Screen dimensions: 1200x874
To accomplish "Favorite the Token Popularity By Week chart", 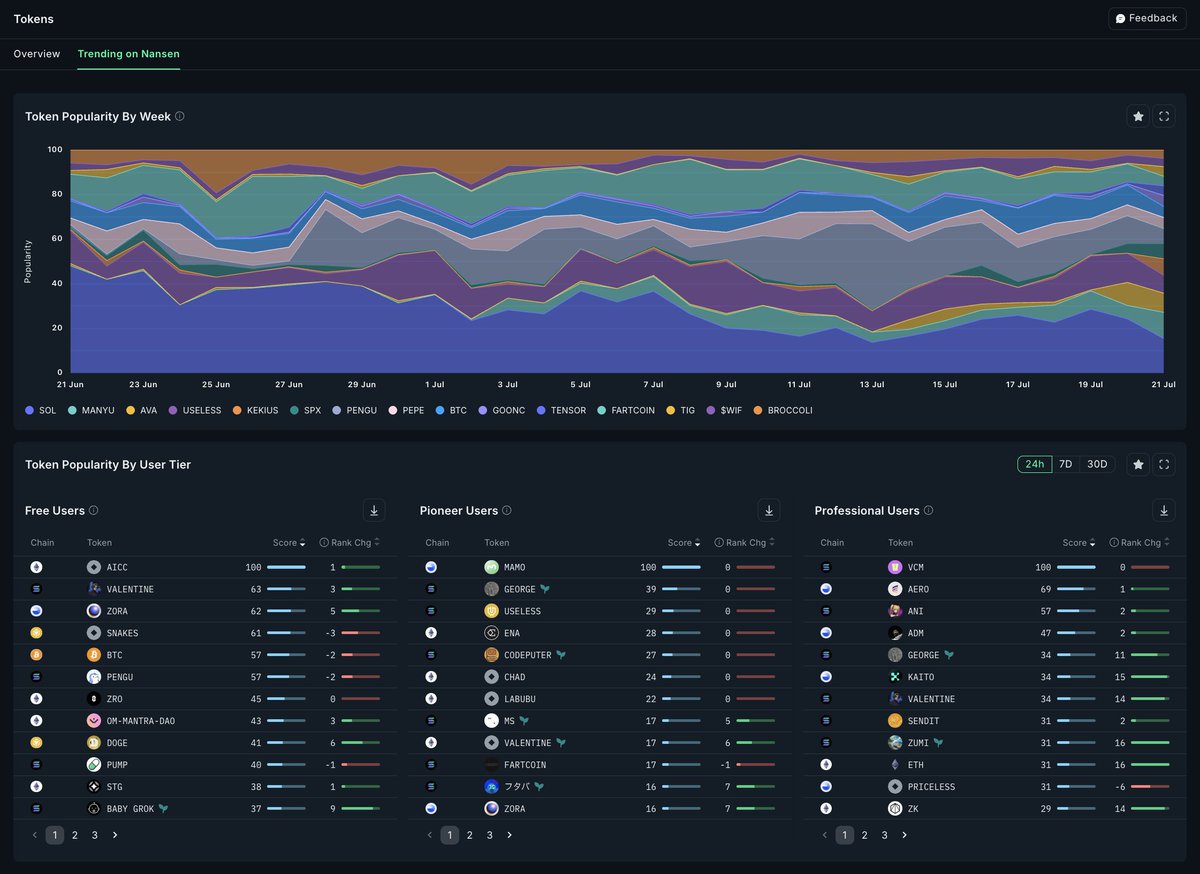I will pos(1138,117).
